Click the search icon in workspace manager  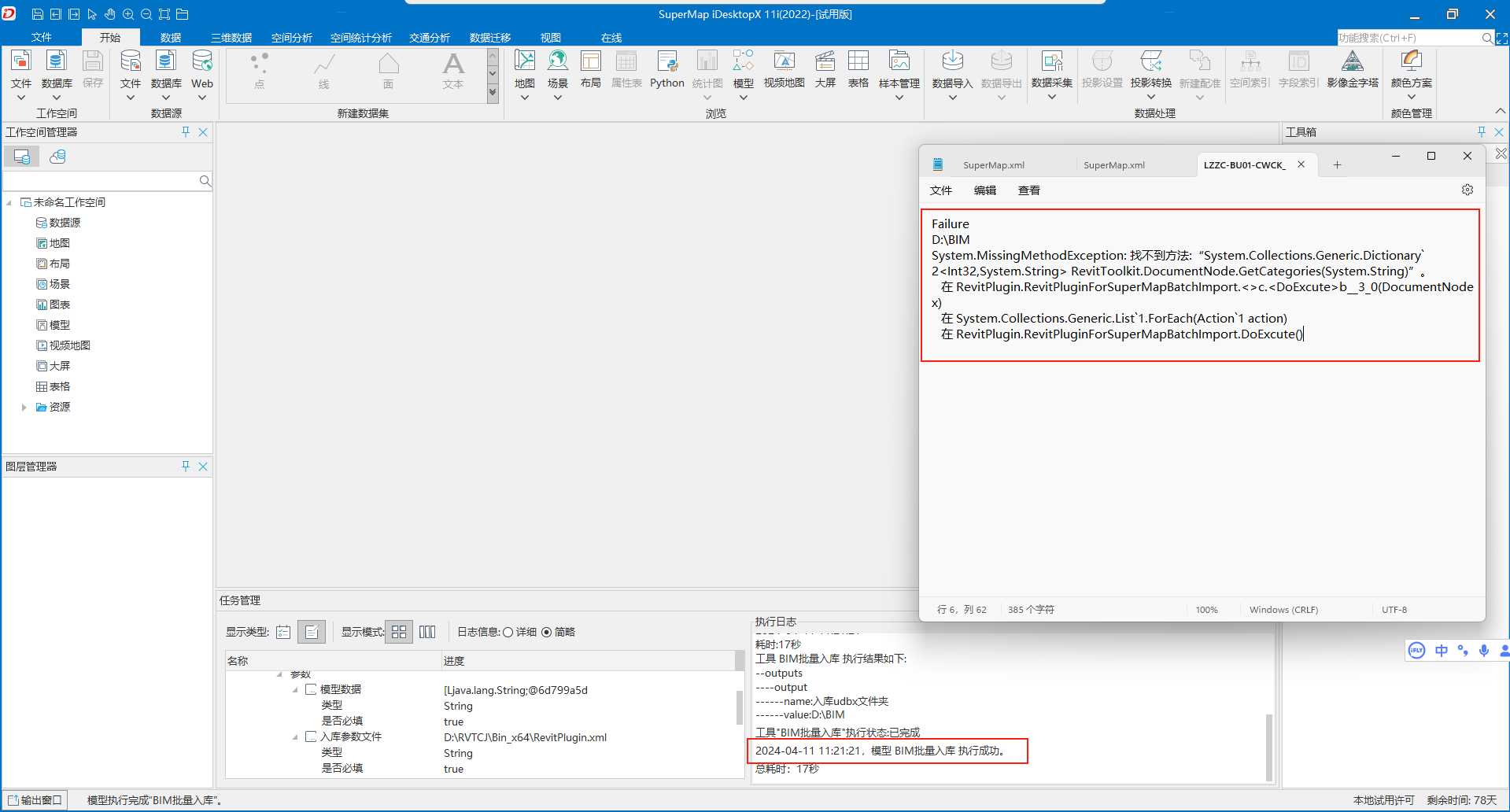click(205, 181)
